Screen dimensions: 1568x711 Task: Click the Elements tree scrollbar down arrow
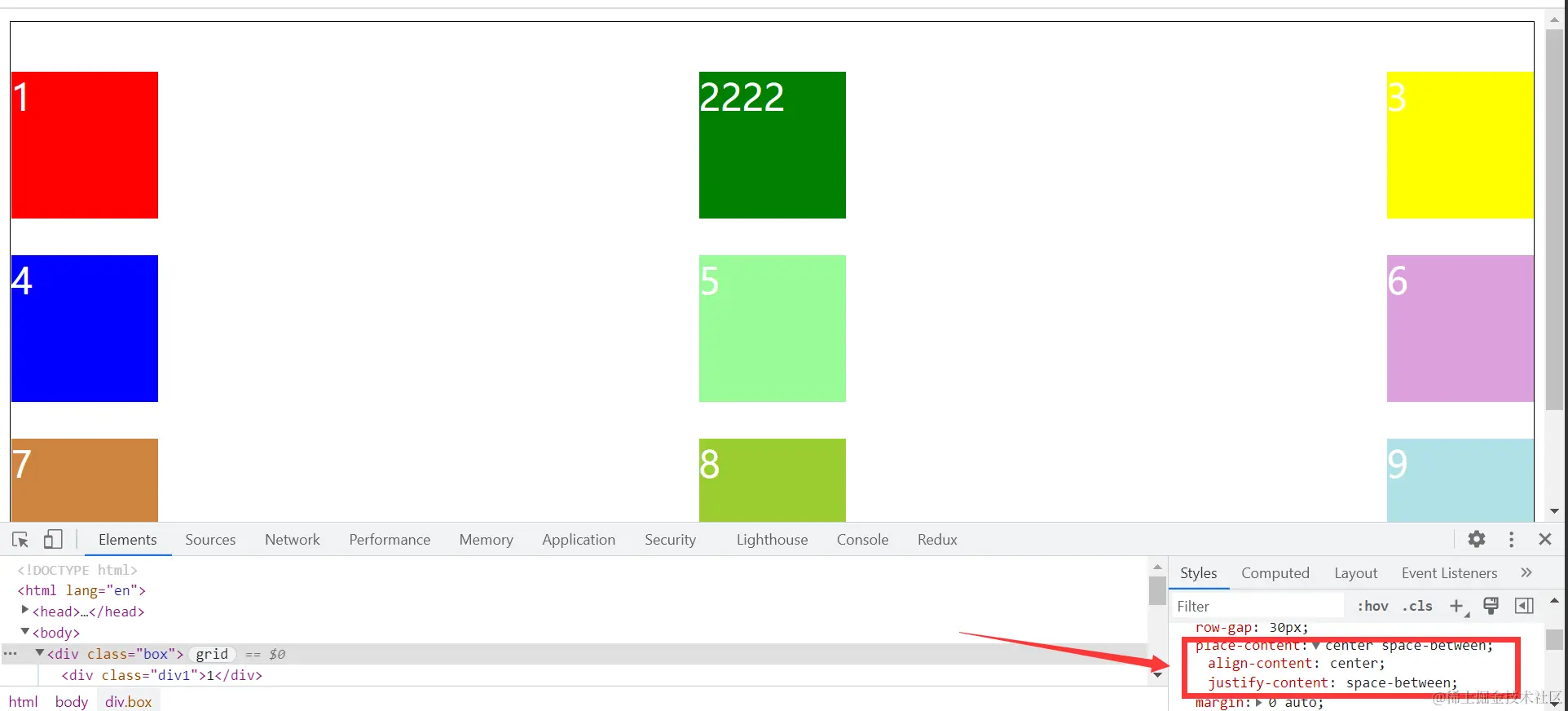click(x=1157, y=675)
